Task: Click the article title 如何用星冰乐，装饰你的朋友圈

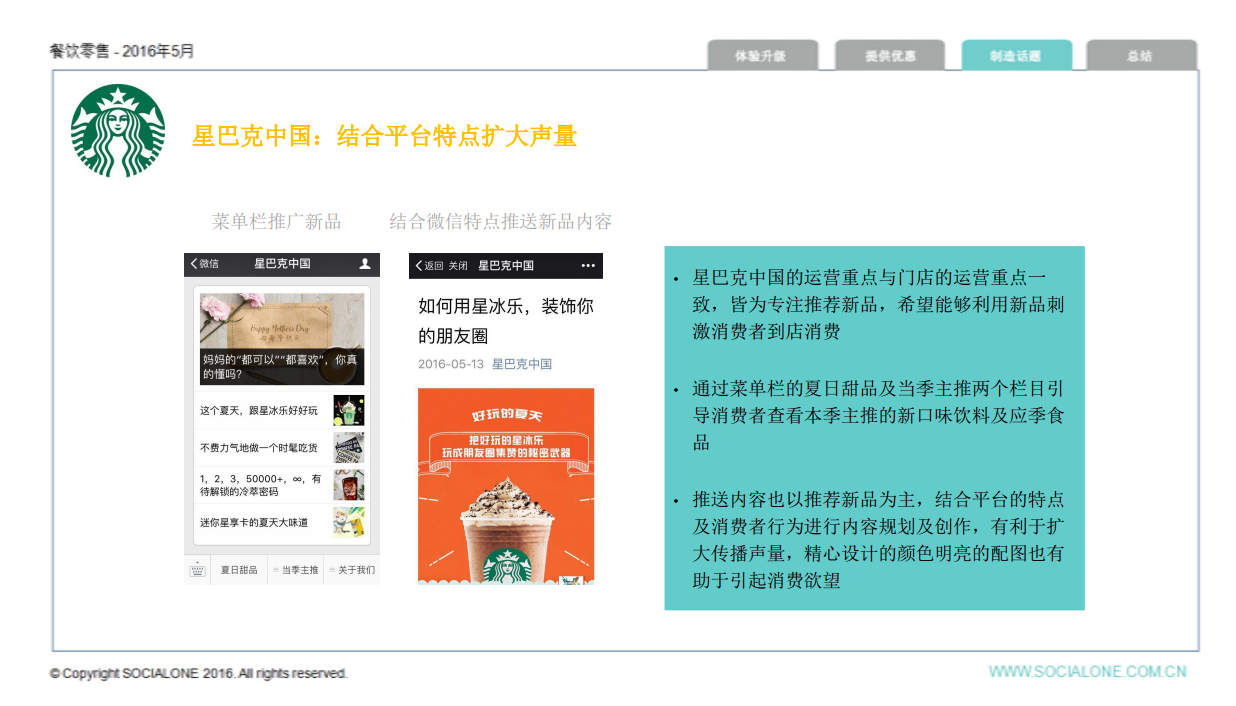Action: (x=506, y=321)
